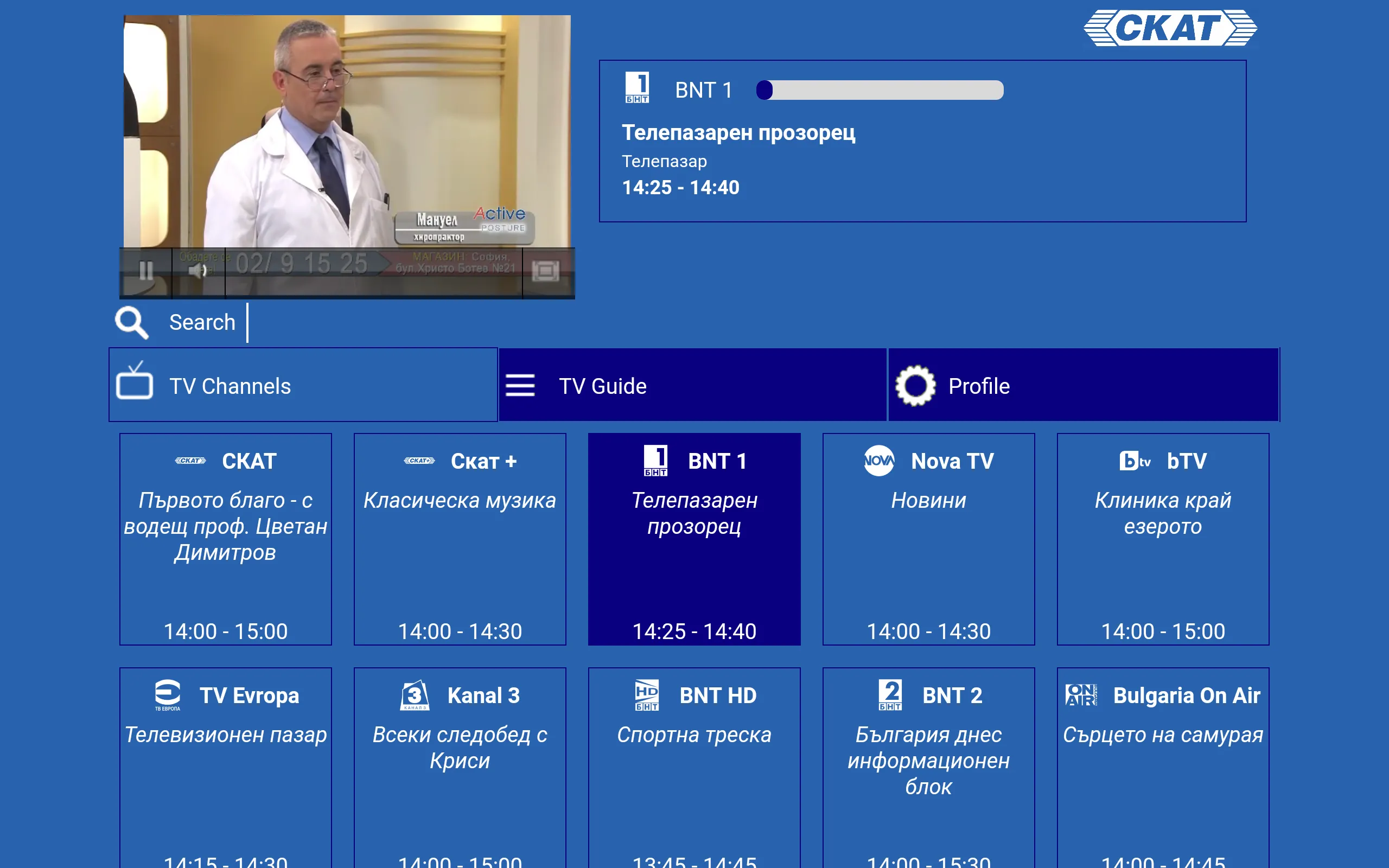Select the BNT 1 channel card logo
The image size is (1389, 868).
(x=655, y=461)
